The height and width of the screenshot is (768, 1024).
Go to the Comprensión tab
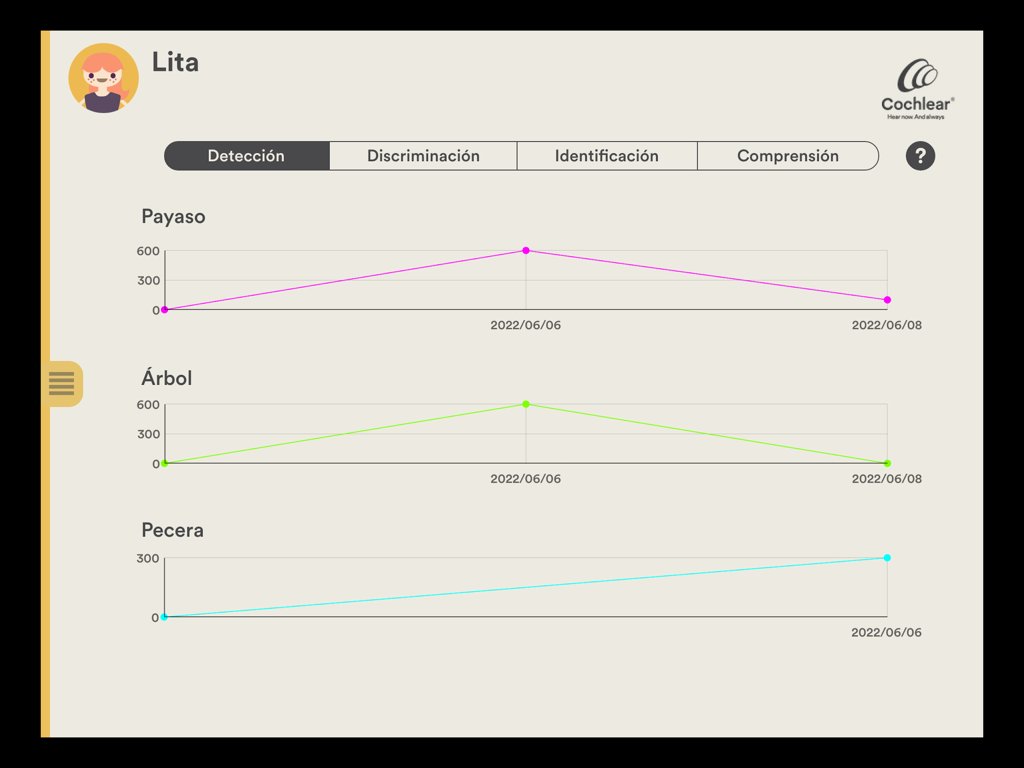click(788, 156)
